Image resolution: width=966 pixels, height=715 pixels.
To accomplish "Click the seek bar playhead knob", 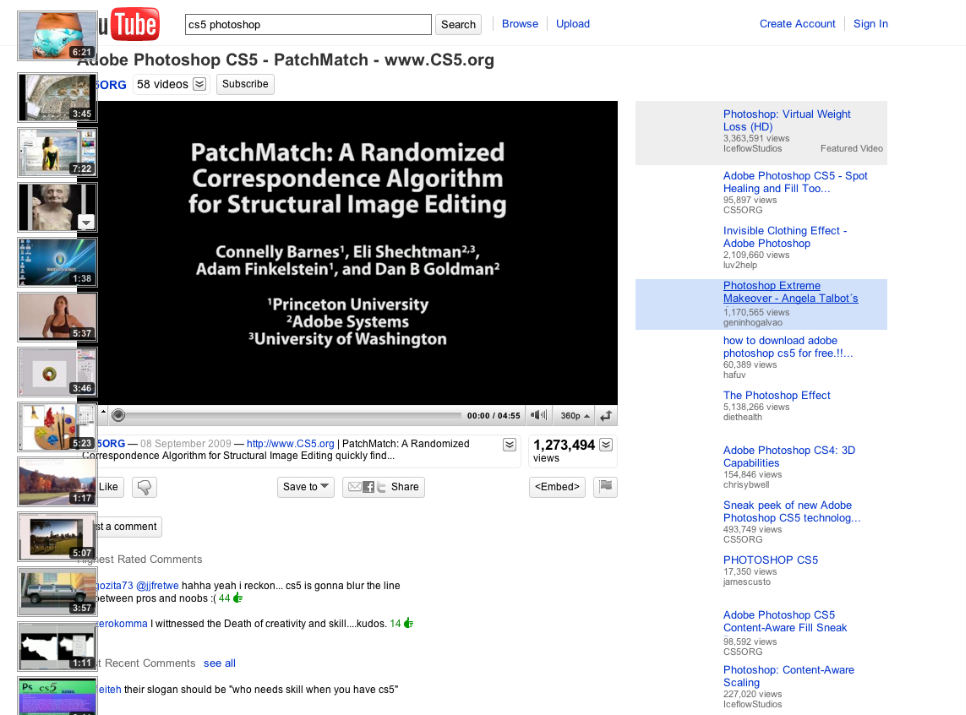I will click(x=118, y=415).
